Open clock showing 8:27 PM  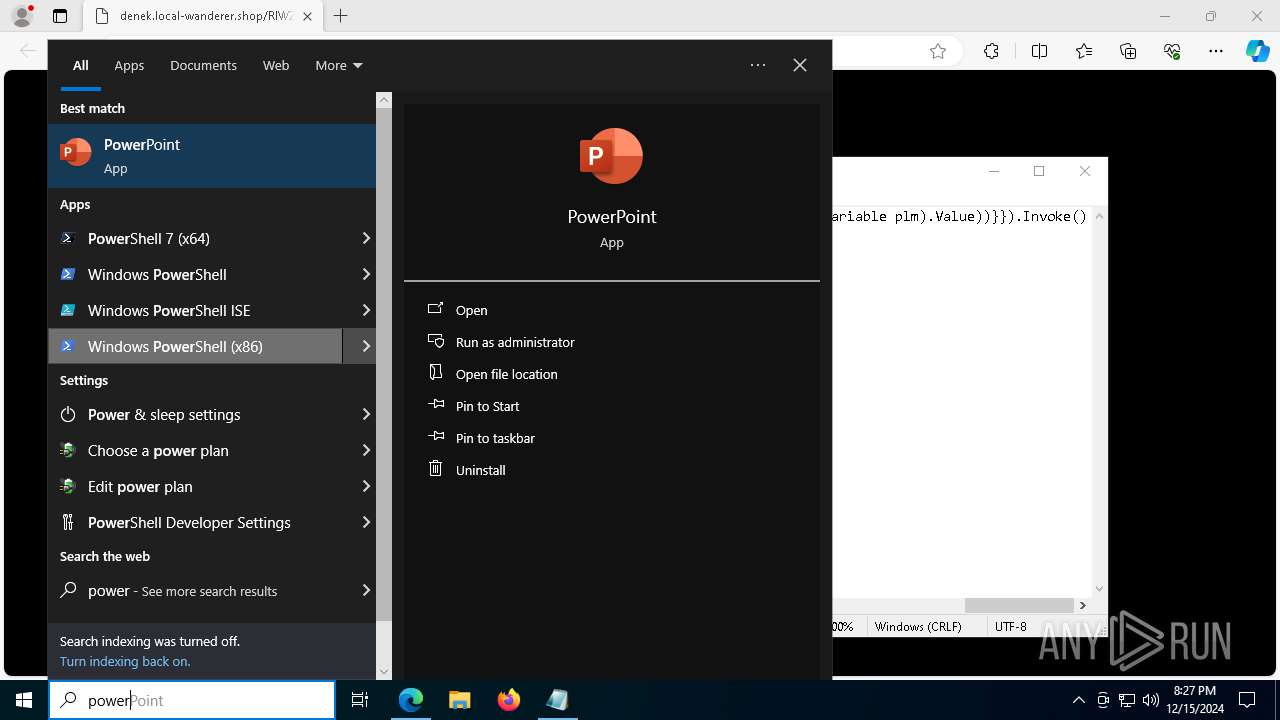coord(1194,700)
